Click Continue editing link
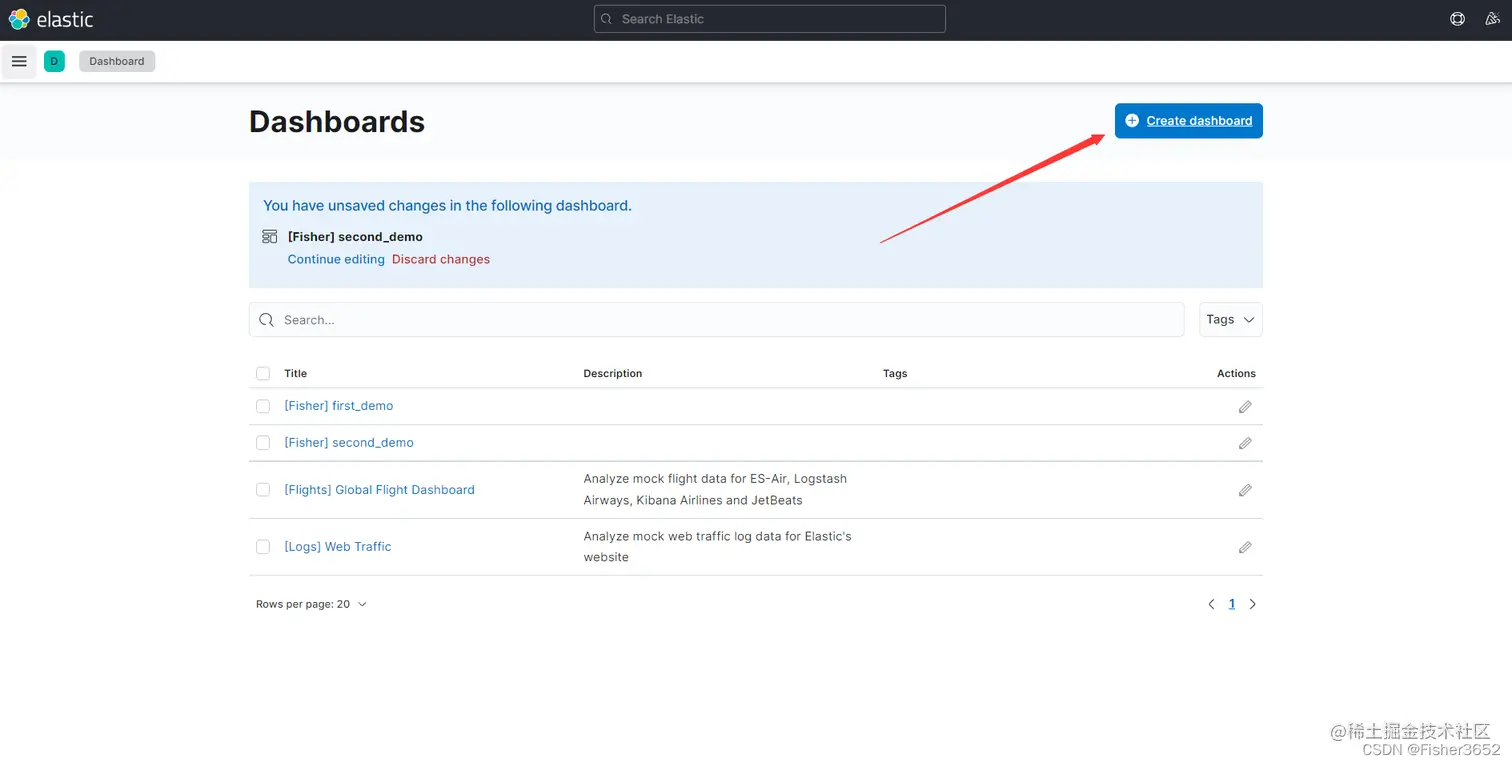The image size is (1512, 763). [x=336, y=259]
